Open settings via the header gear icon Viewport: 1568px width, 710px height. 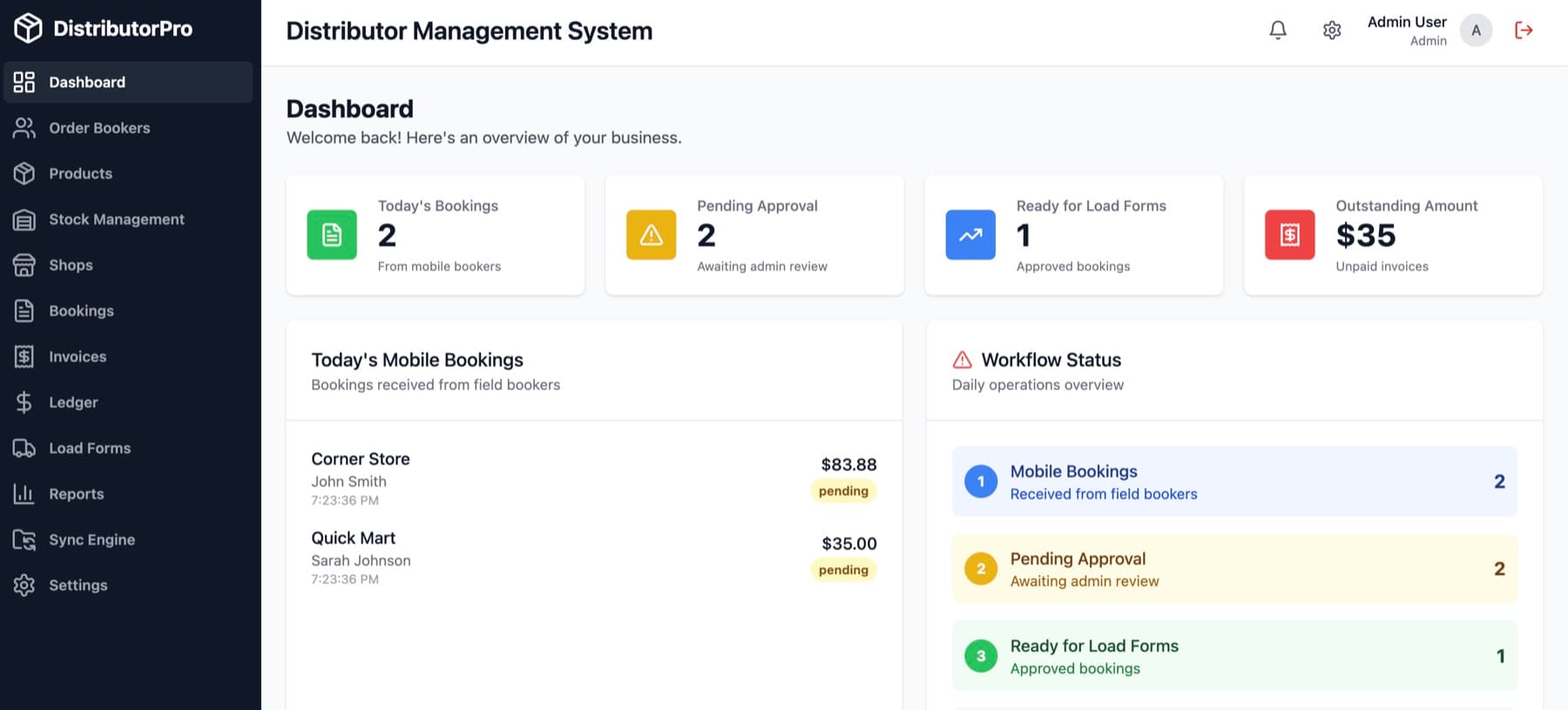(x=1332, y=30)
